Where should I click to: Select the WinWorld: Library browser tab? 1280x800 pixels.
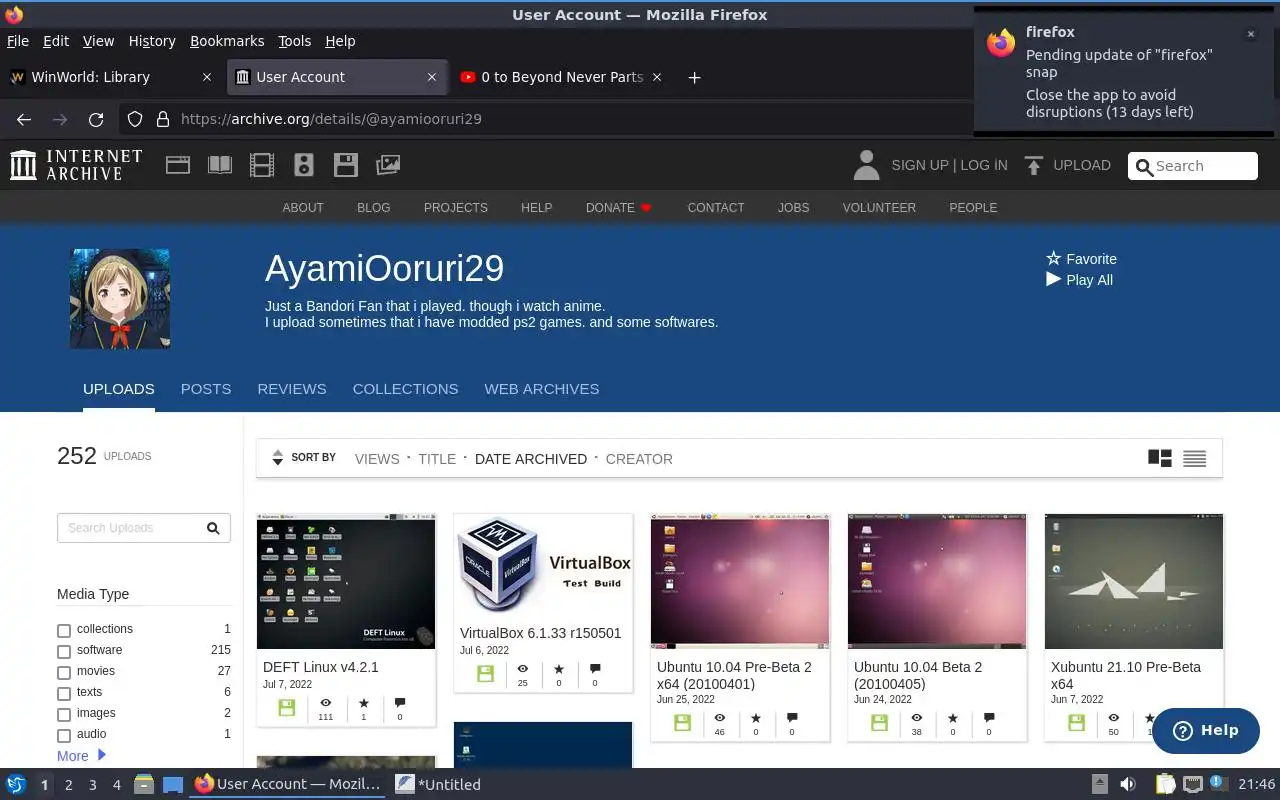pyautogui.click(x=110, y=77)
